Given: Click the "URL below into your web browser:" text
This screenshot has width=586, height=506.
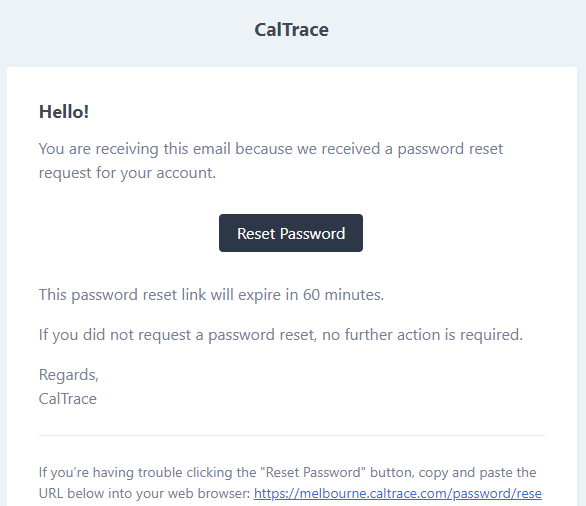Looking at the screenshot, I should 144,493.
